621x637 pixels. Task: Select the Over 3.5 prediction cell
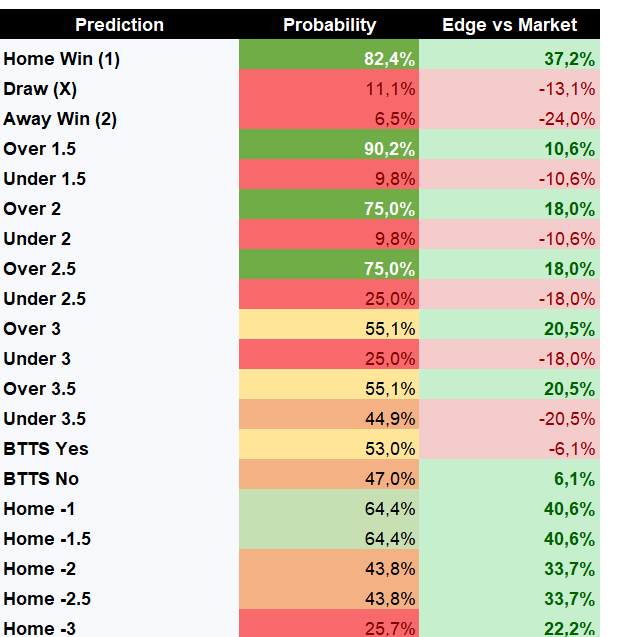pyautogui.click(x=119, y=389)
